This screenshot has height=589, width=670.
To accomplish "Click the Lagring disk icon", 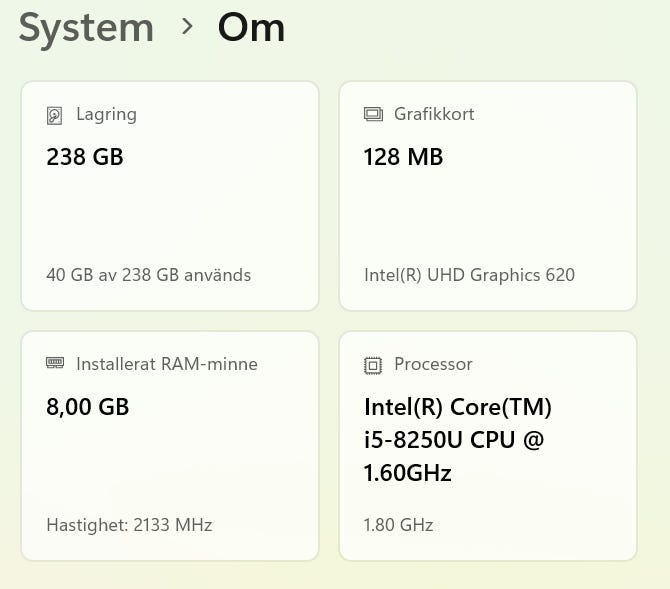I will point(54,115).
